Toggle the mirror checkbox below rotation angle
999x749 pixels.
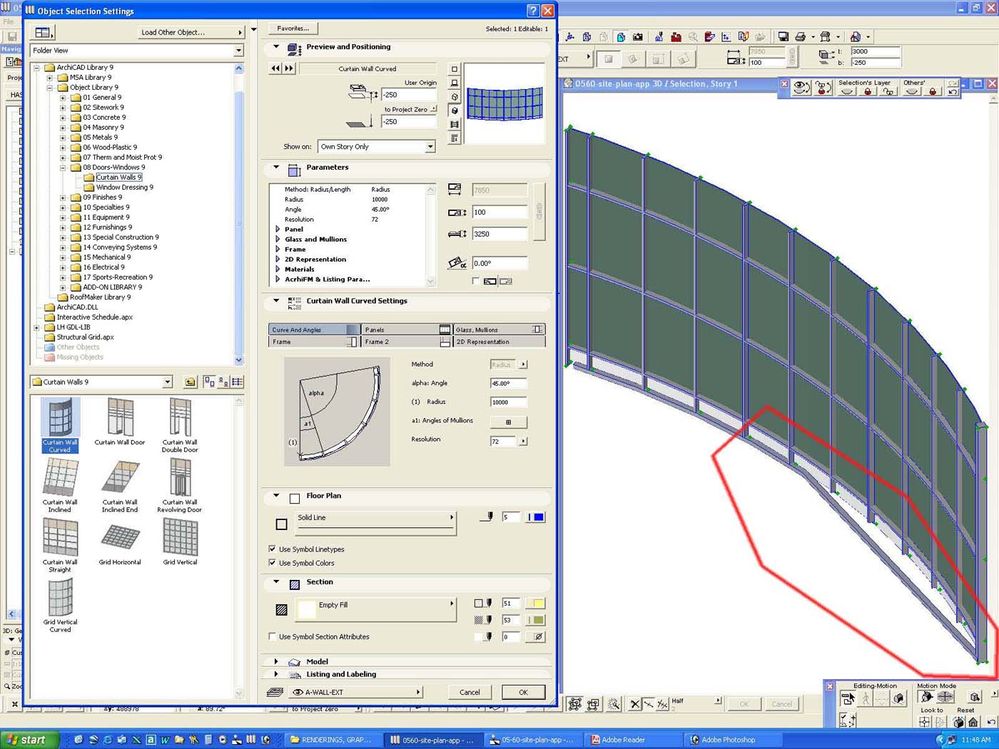[476, 281]
